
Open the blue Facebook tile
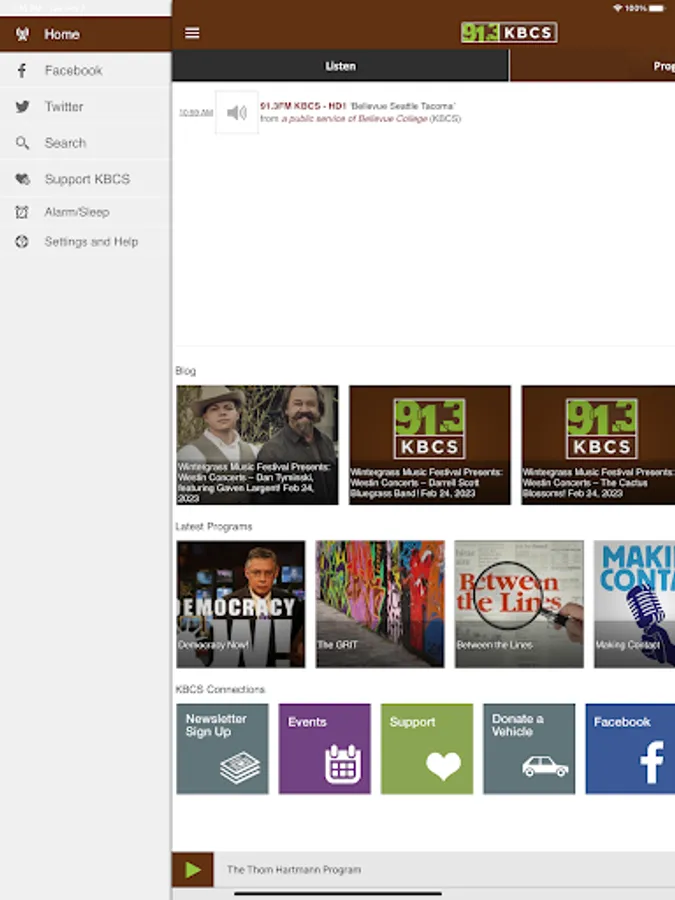(630, 749)
